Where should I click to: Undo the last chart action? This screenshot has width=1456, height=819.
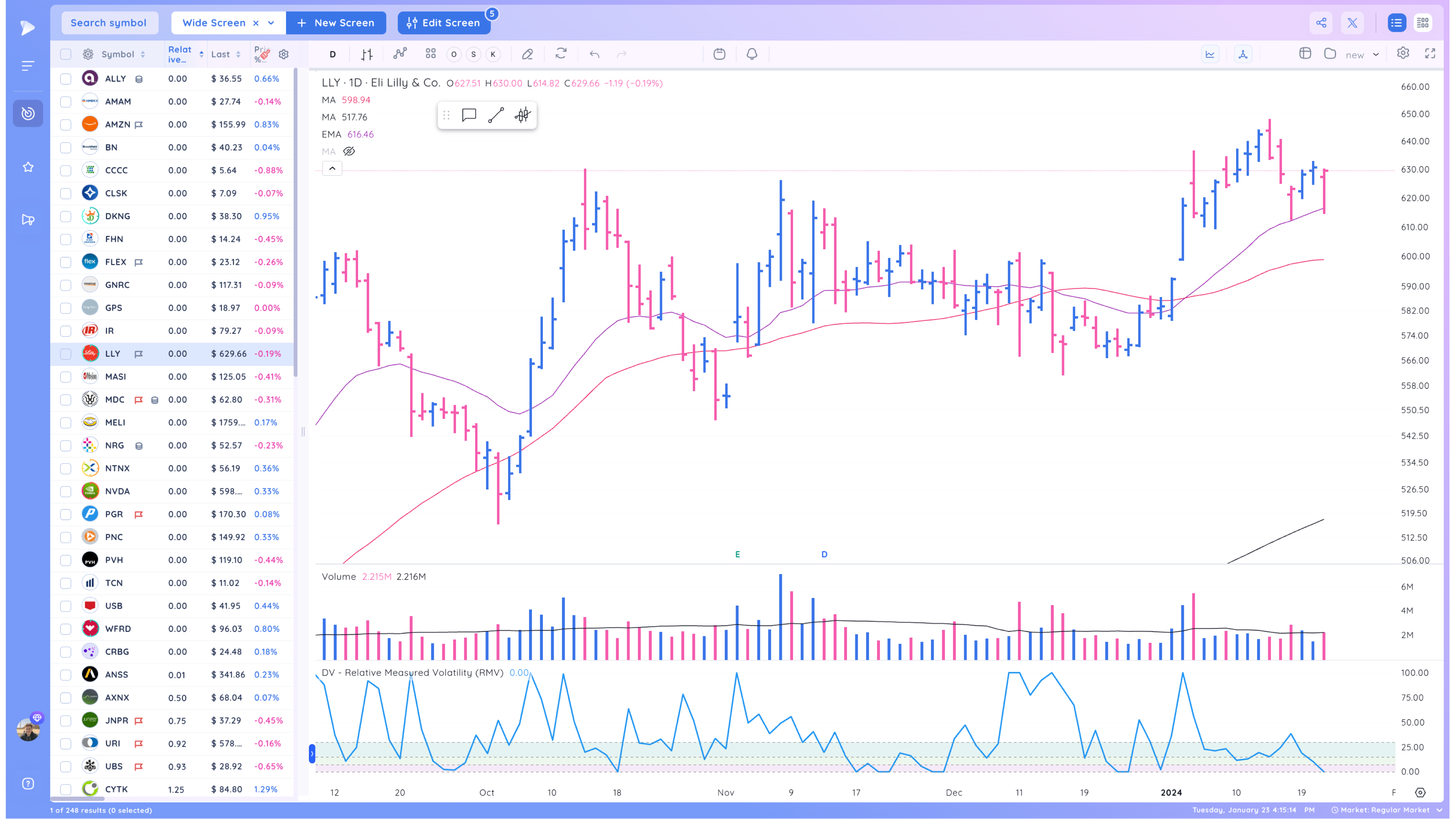click(594, 54)
